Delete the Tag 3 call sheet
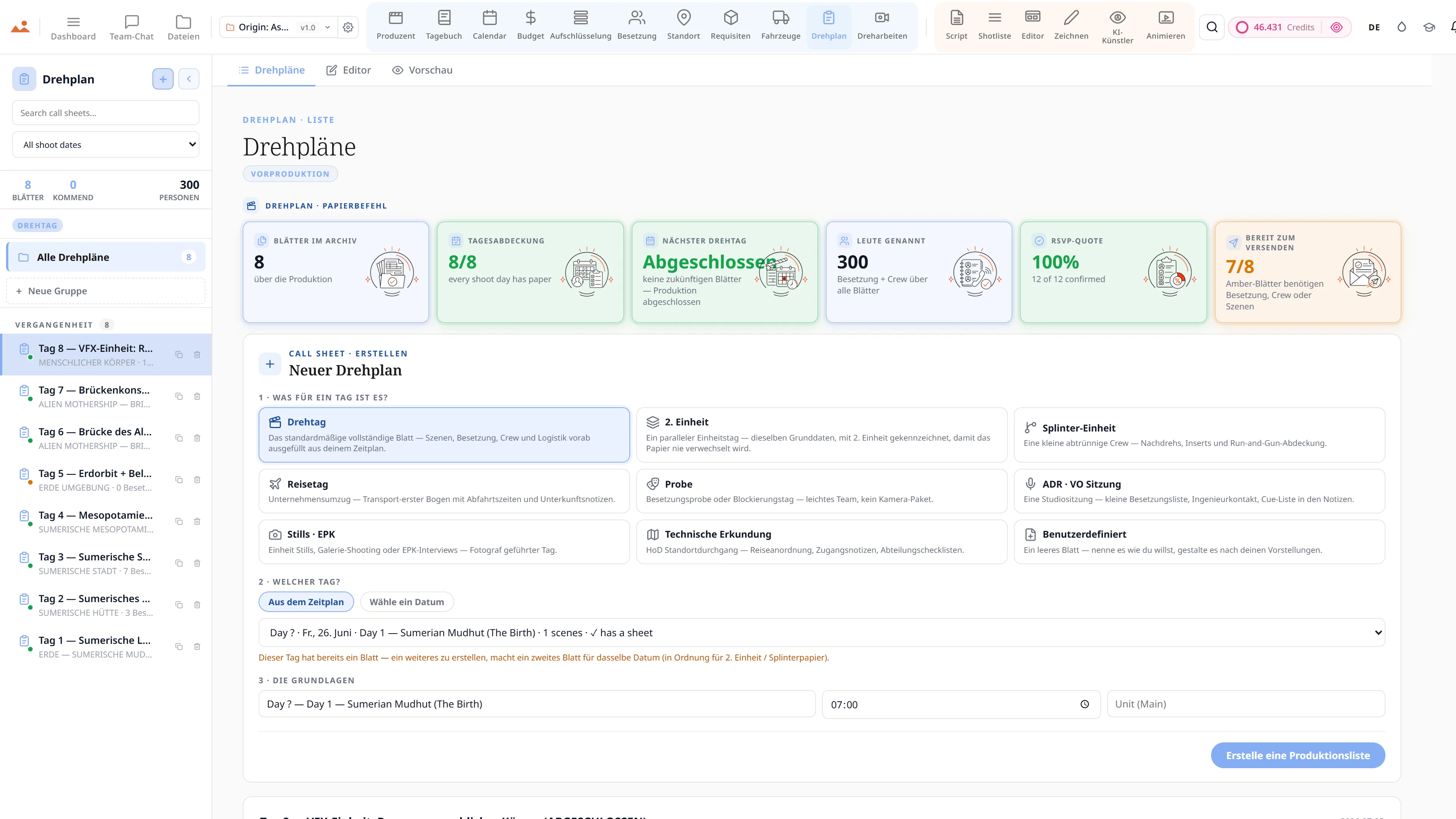 pos(197,563)
